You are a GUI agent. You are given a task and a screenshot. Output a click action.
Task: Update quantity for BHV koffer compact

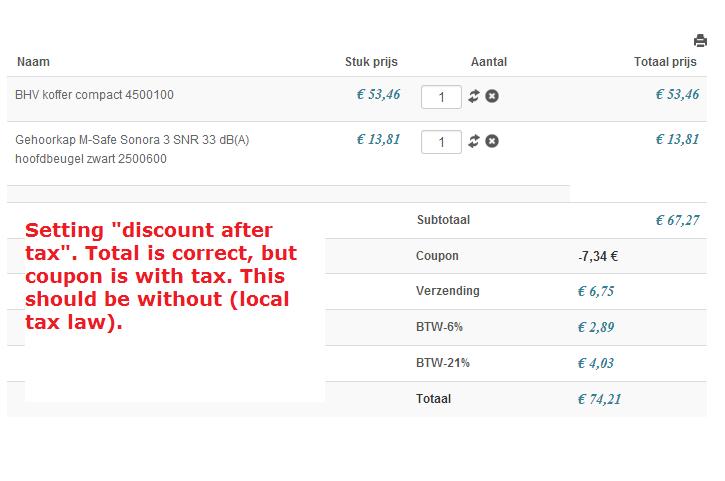[x=474, y=96]
